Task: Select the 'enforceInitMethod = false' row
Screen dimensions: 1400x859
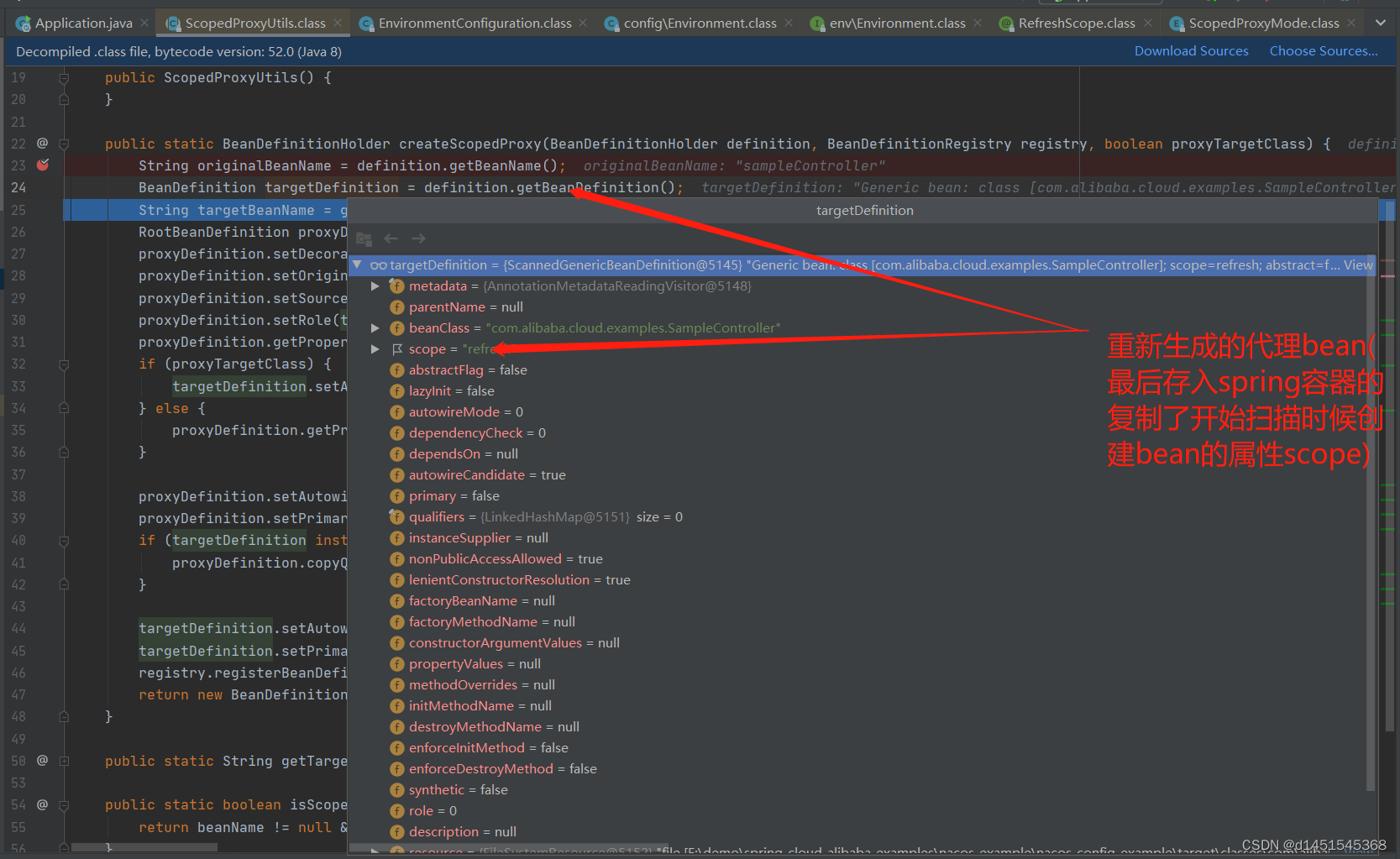Action: point(857,748)
